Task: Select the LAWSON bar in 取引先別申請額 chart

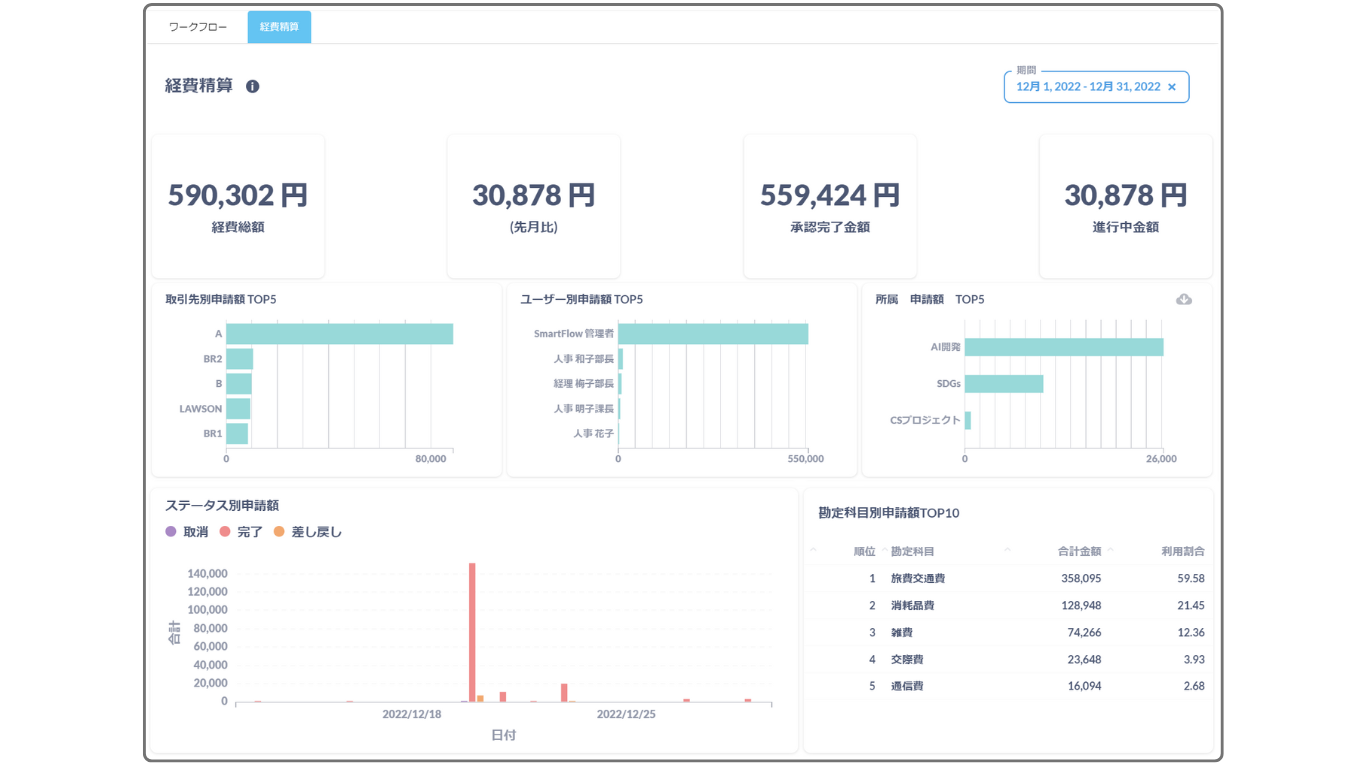Action: [238, 409]
